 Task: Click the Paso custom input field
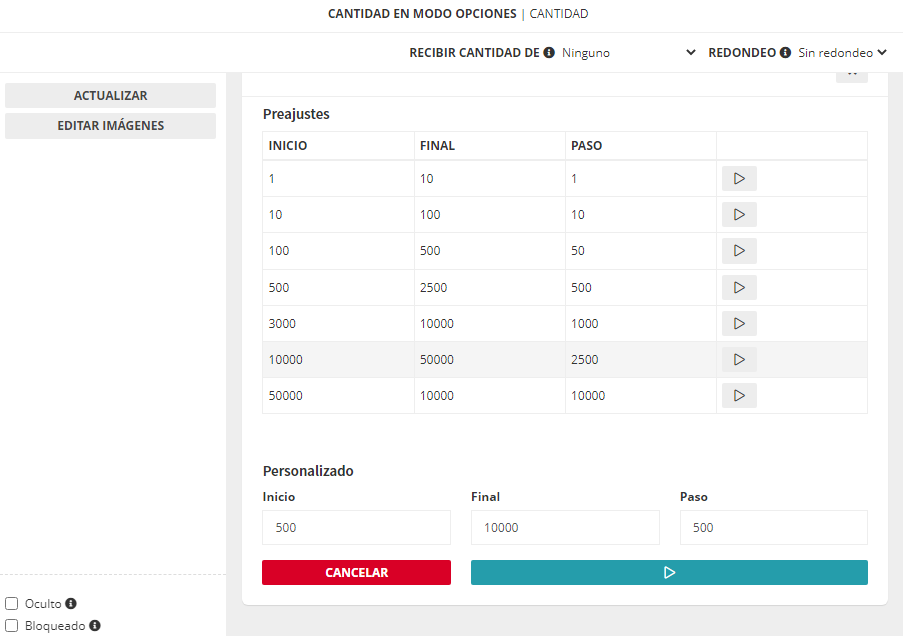pyautogui.click(x=773, y=528)
